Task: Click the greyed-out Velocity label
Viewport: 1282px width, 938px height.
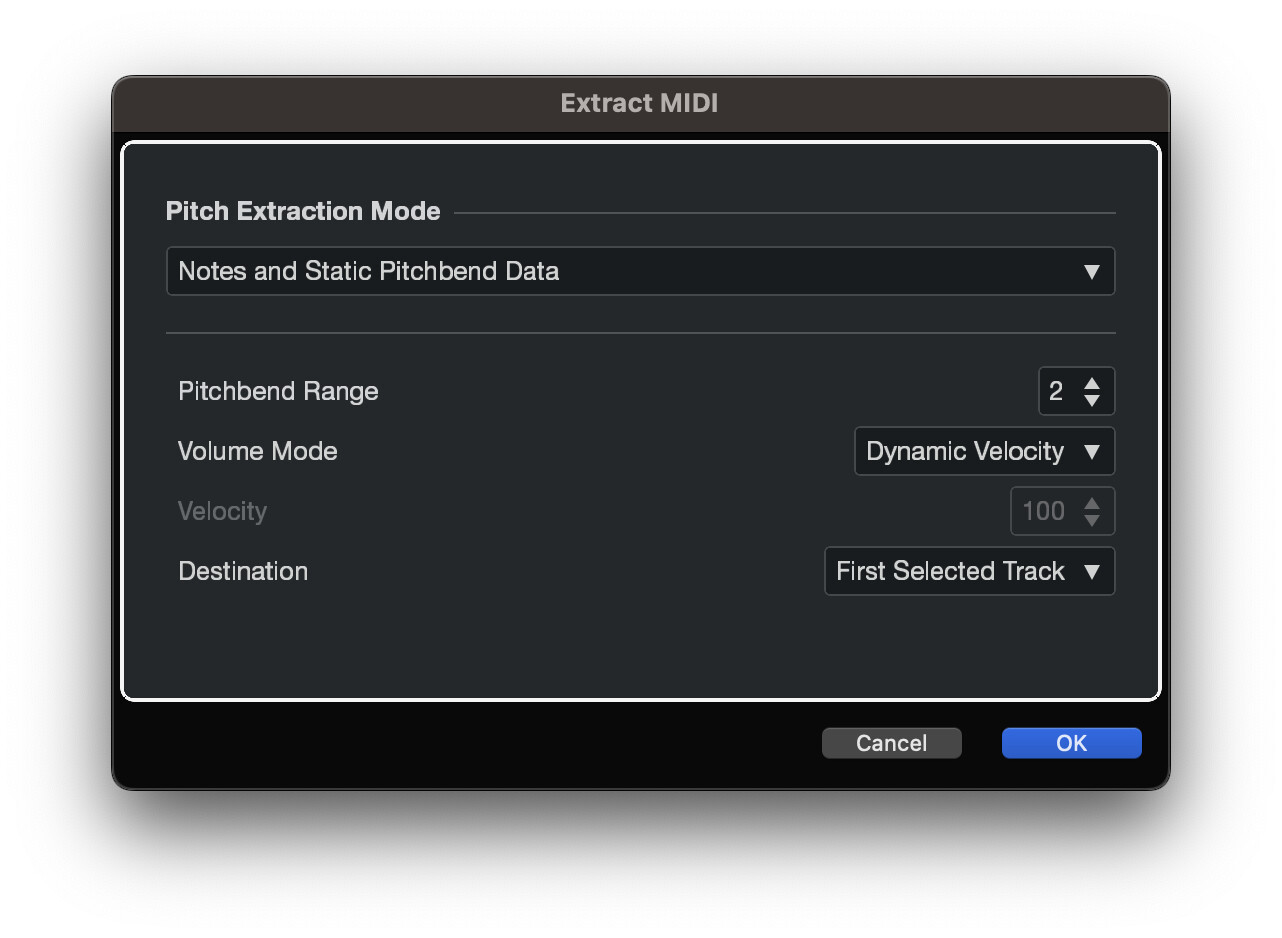Action: (222, 511)
